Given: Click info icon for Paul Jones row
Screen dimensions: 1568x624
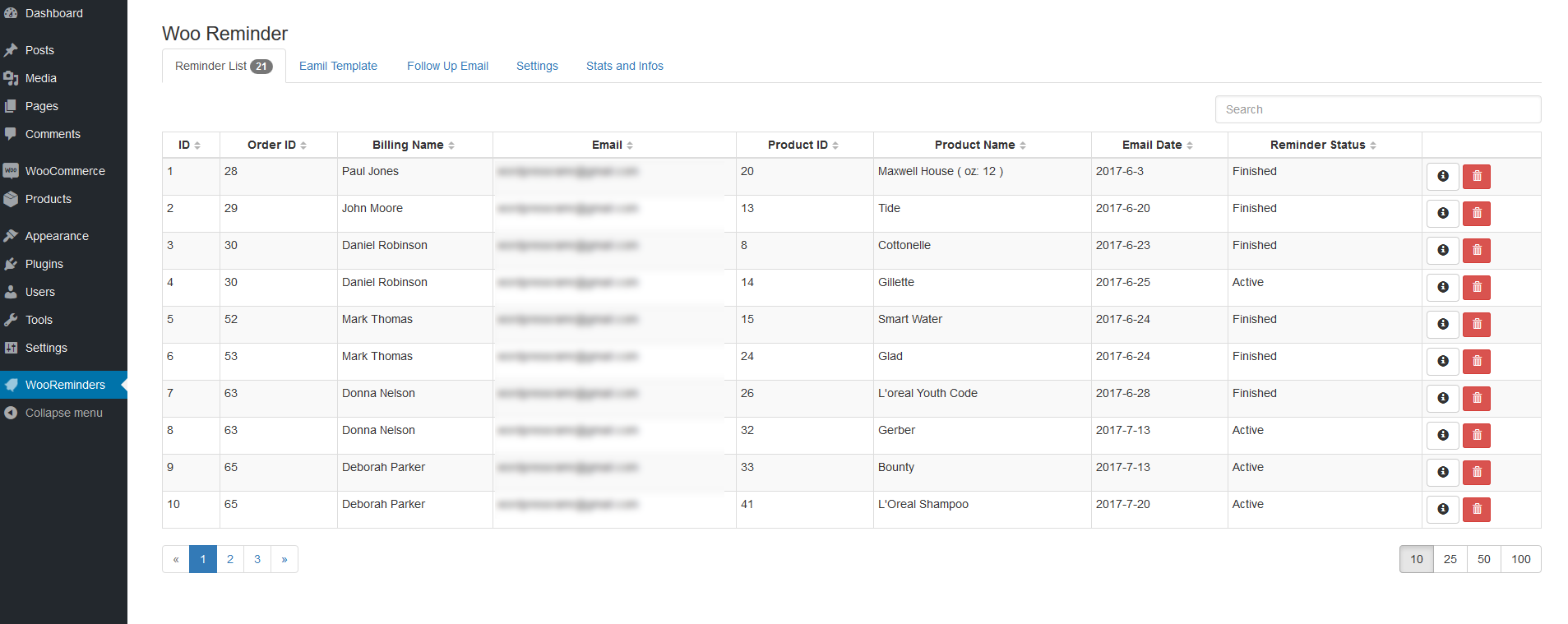Looking at the screenshot, I should [1442, 177].
